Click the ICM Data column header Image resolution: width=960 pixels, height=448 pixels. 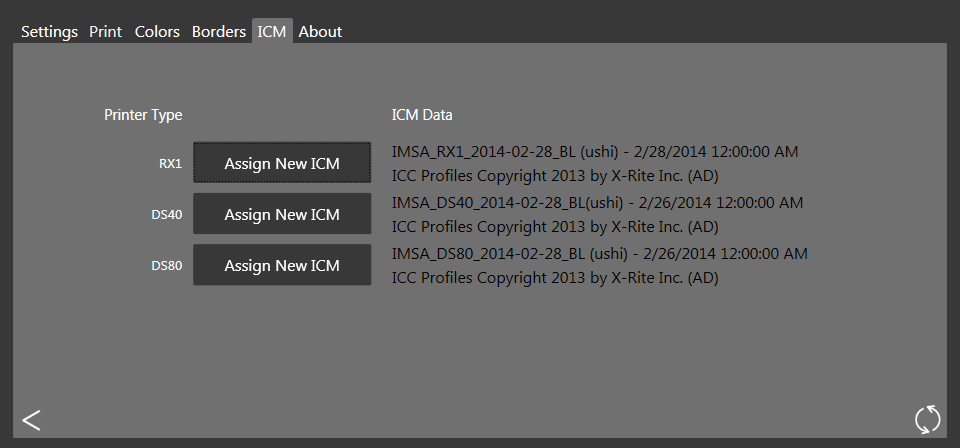click(422, 114)
